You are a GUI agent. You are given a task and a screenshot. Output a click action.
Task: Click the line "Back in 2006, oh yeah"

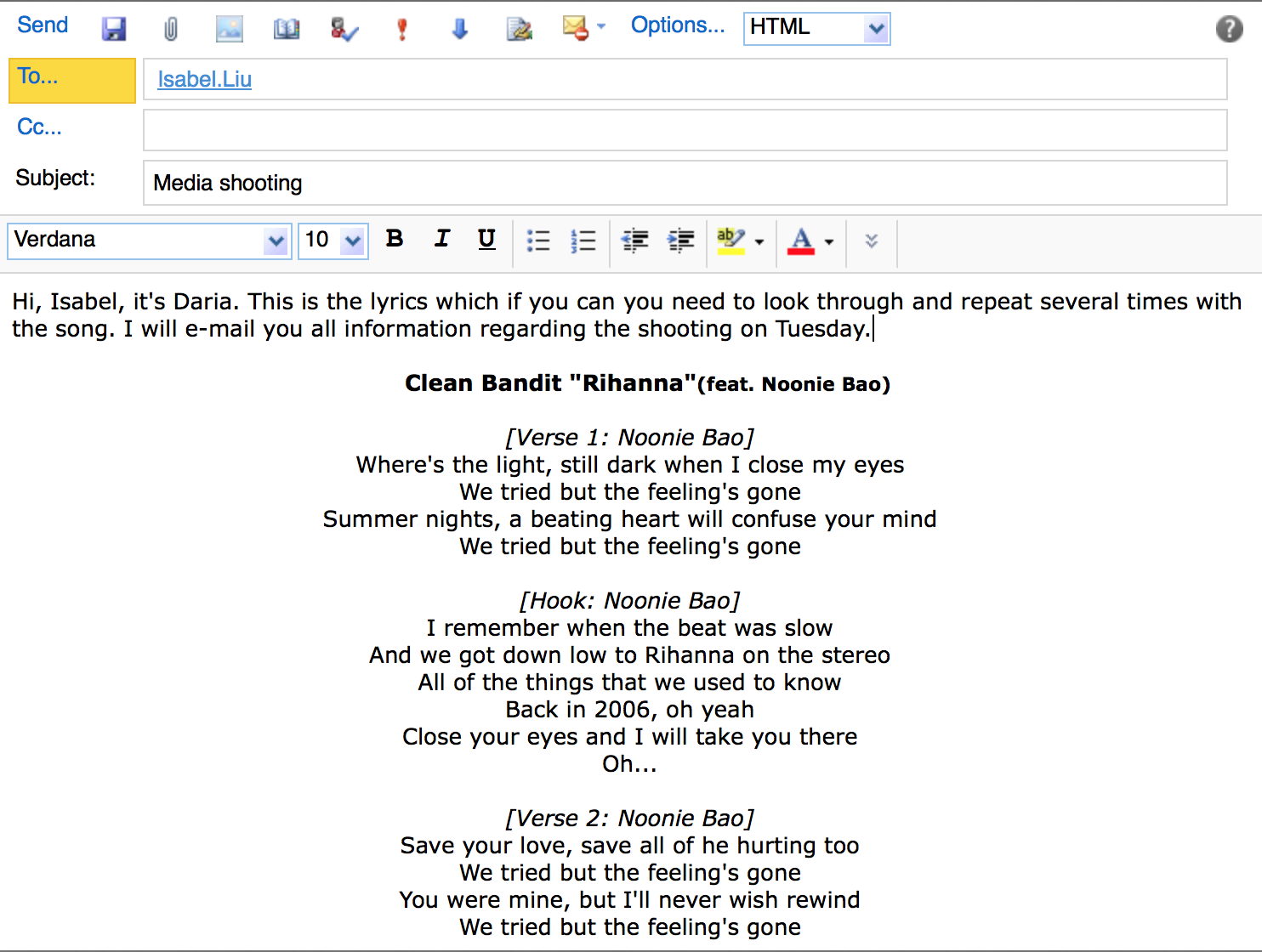click(x=630, y=710)
